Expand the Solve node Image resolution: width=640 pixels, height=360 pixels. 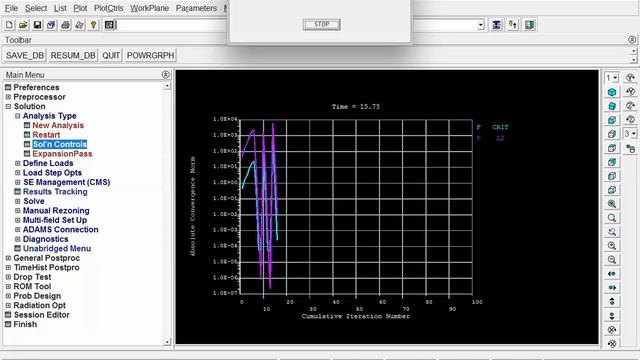tap(18, 201)
